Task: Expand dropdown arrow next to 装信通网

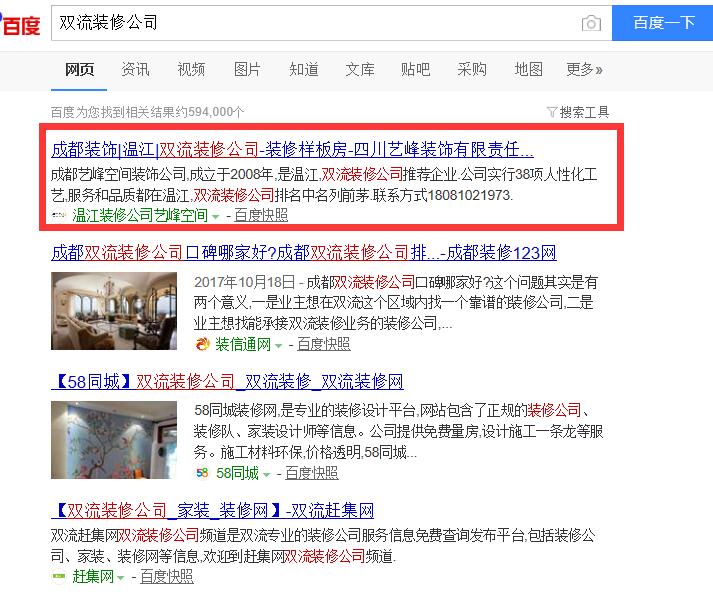Action: tap(278, 346)
